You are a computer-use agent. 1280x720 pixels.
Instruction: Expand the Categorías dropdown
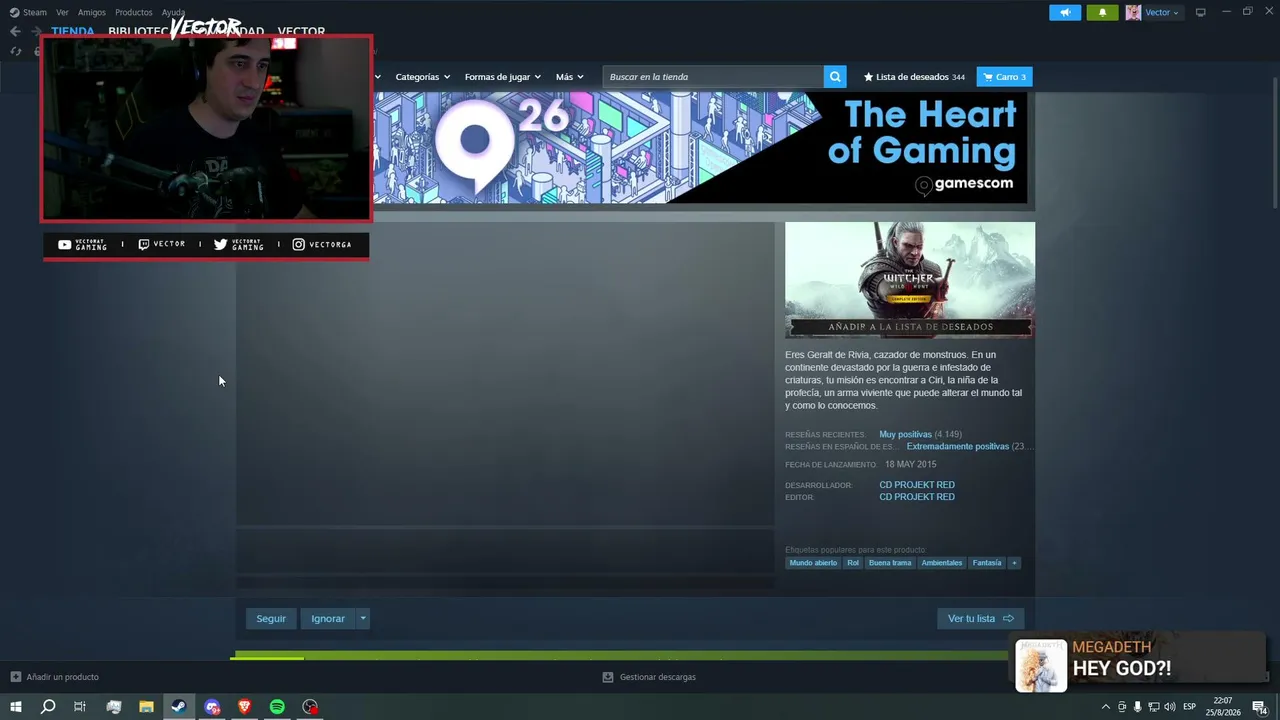(x=422, y=77)
